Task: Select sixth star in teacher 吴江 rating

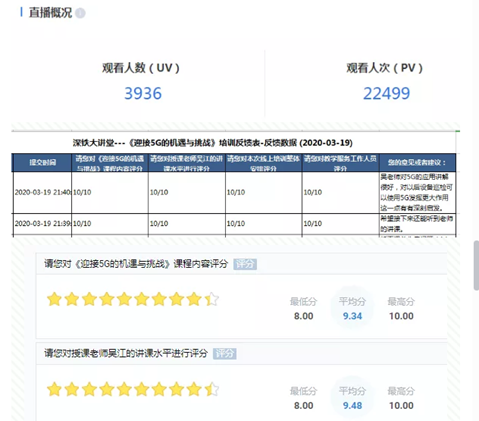Action: [x=142, y=389]
